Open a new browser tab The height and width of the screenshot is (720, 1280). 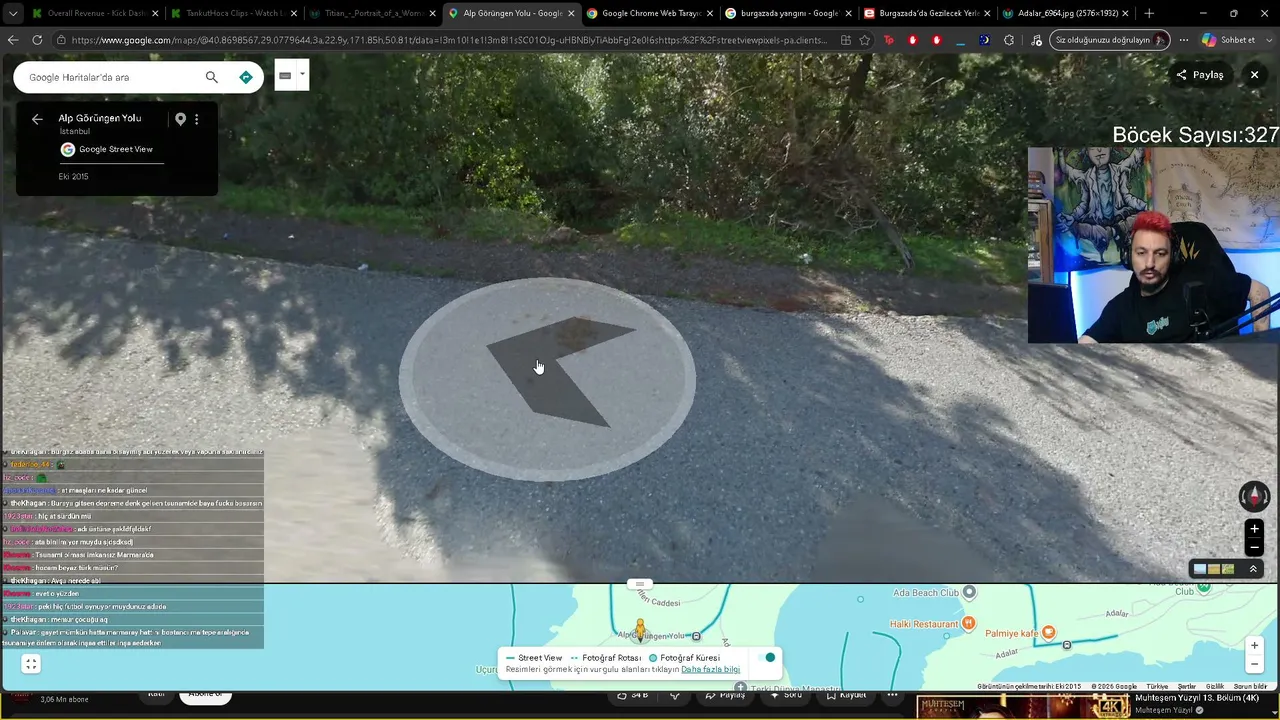point(1148,14)
